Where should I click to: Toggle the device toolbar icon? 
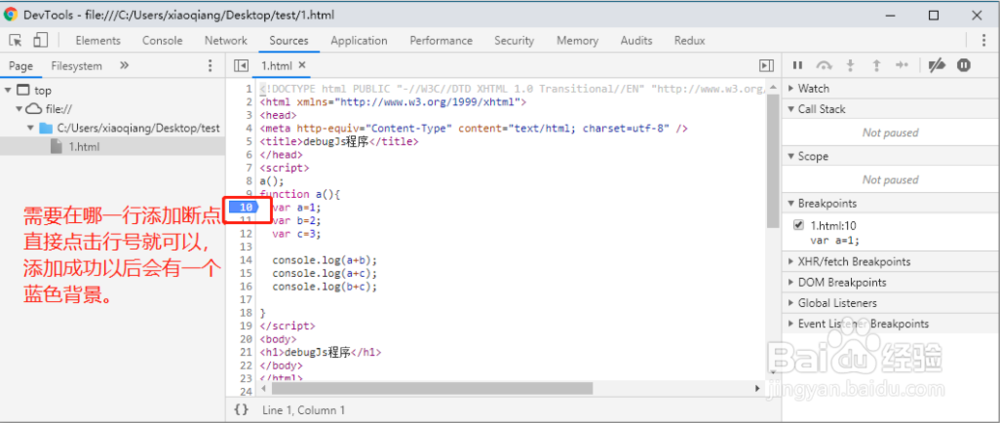pyautogui.click(x=40, y=40)
